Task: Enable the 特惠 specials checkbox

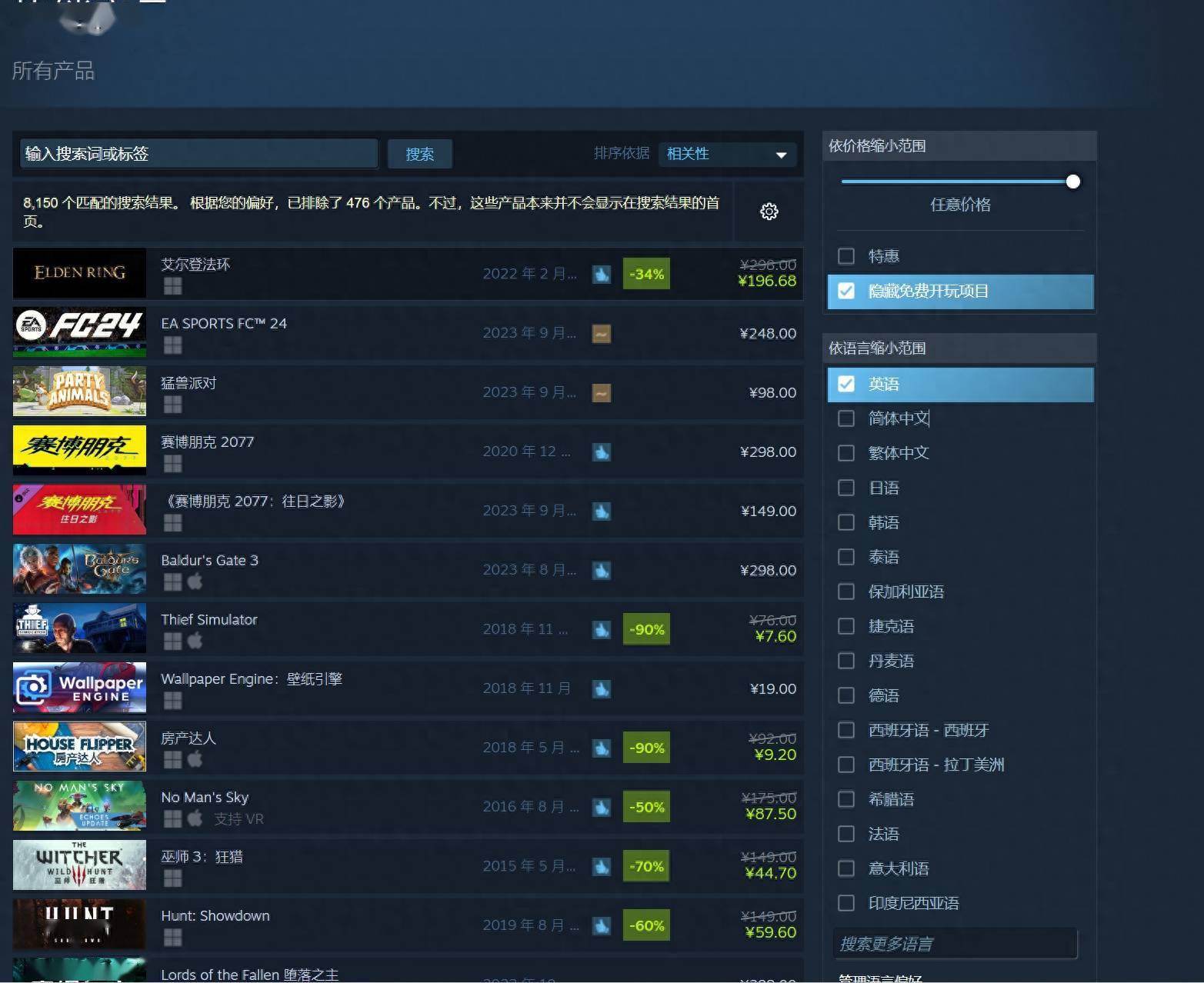Action: click(x=846, y=256)
